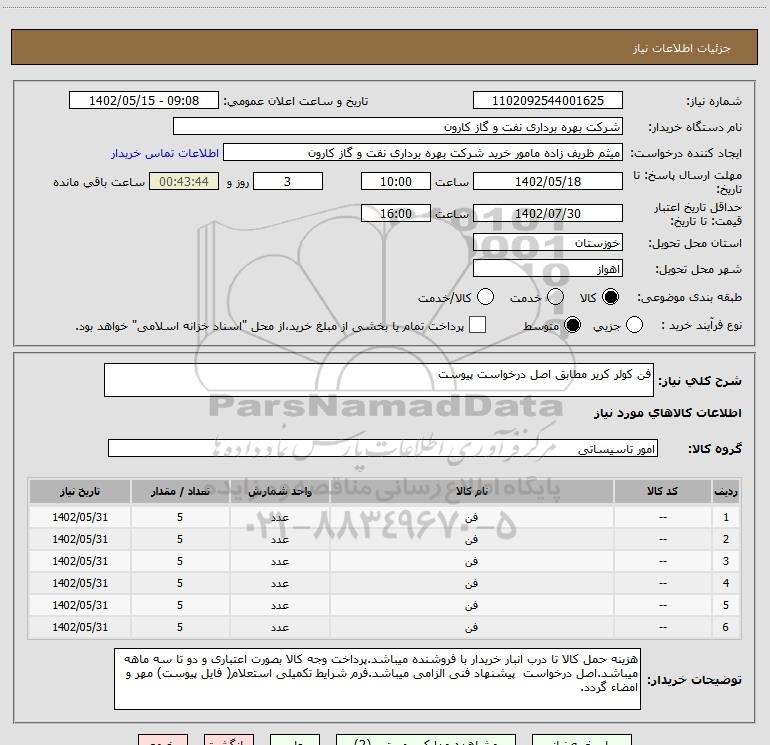Tick the اسناد خزانه اسلامی payment checkbox

click(x=477, y=325)
